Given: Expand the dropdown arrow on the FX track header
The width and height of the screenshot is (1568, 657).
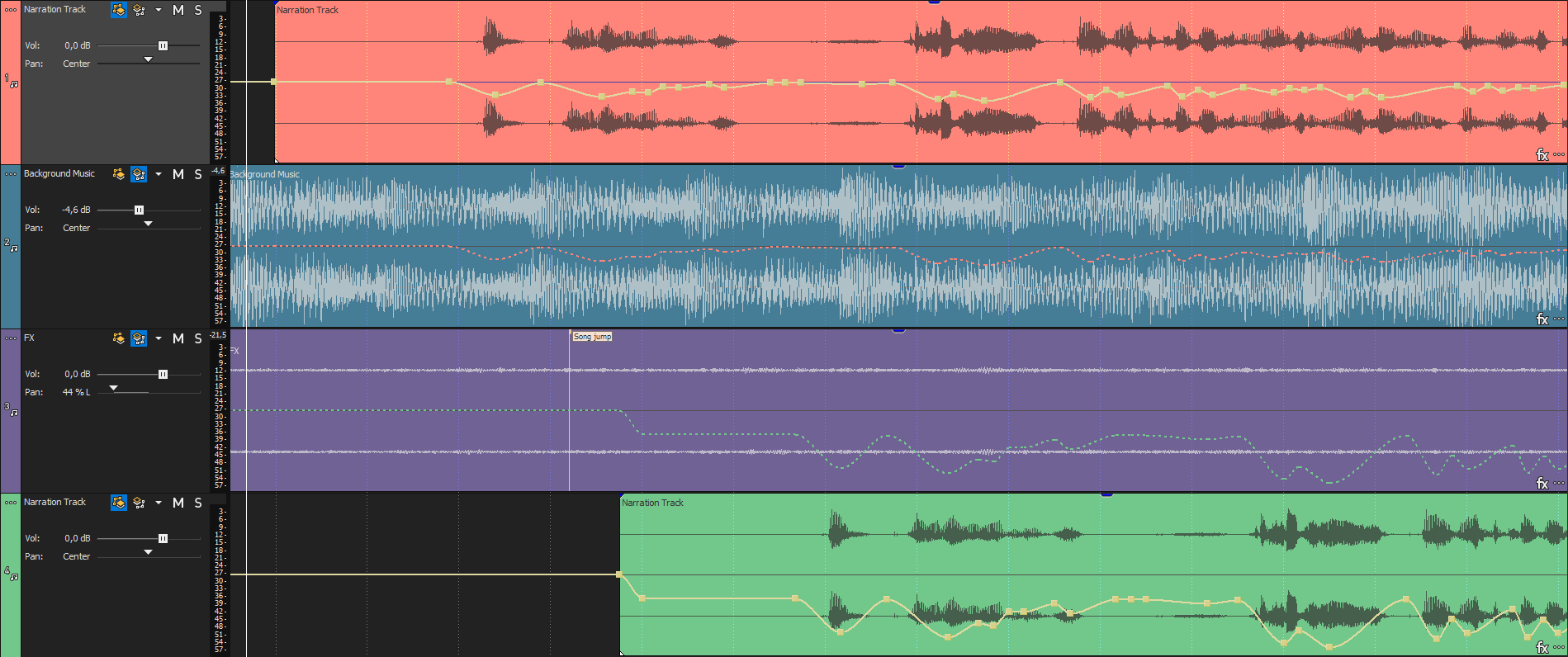Looking at the screenshot, I should [x=159, y=338].
